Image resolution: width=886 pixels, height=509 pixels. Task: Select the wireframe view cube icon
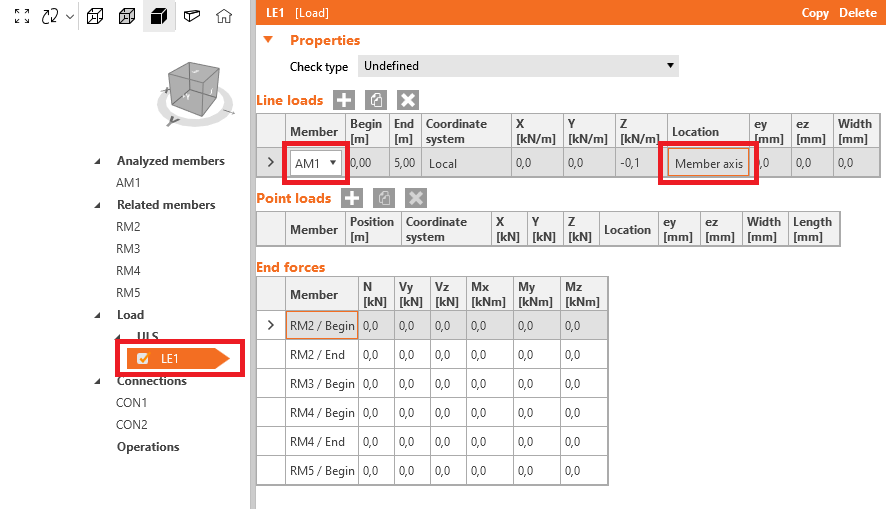[x=95, y=16]
